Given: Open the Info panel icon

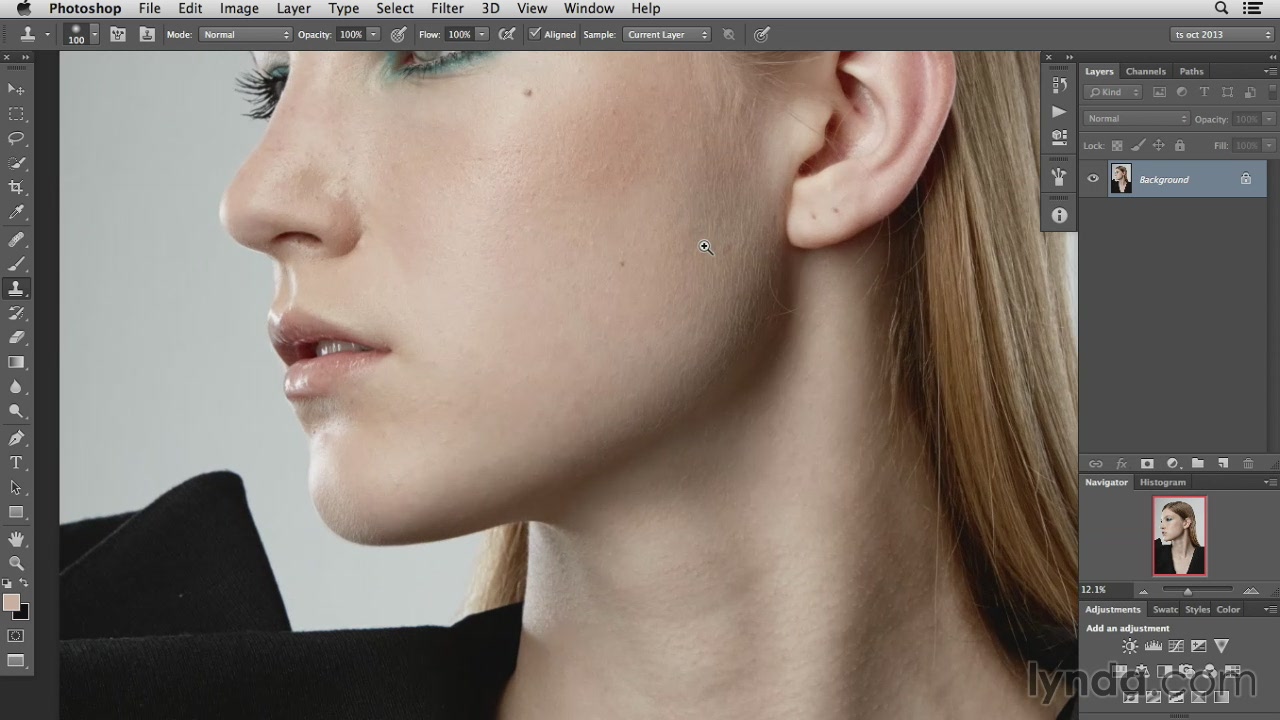Looking at the screenshot, I should tap(1059, 215).
